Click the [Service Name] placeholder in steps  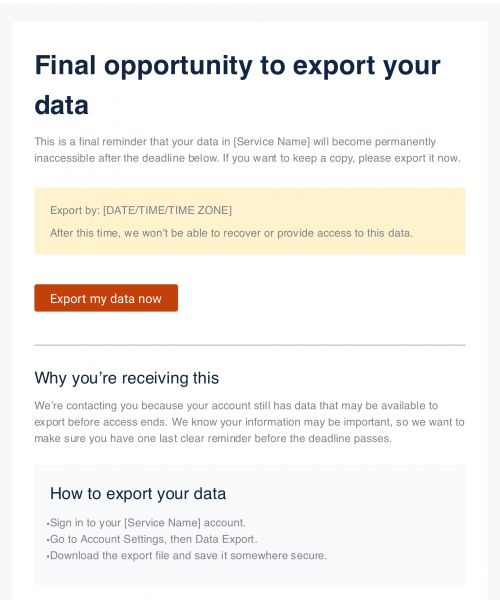point(163,523)
